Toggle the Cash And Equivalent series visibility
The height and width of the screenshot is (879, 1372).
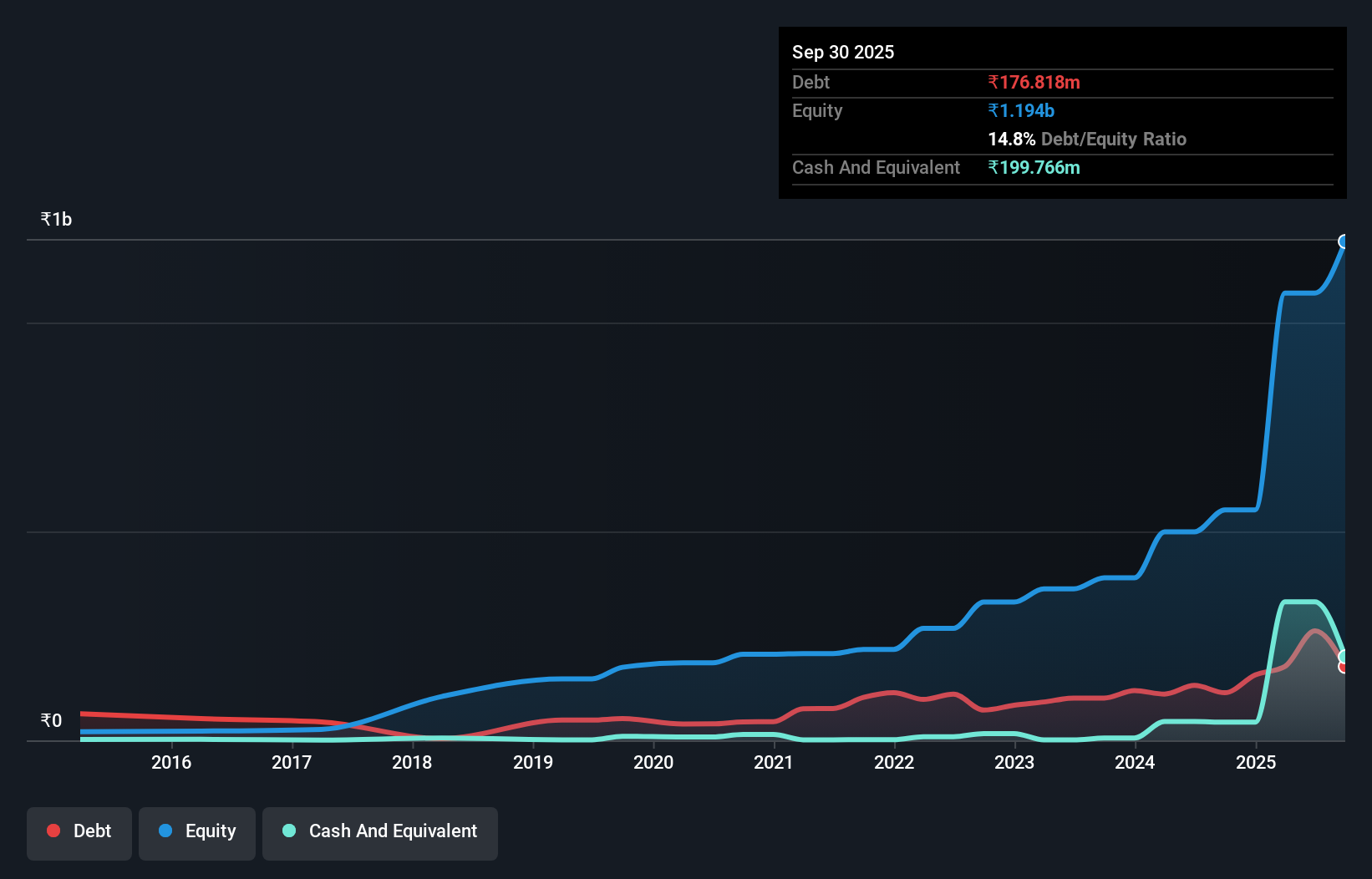(x=380, y=831)
